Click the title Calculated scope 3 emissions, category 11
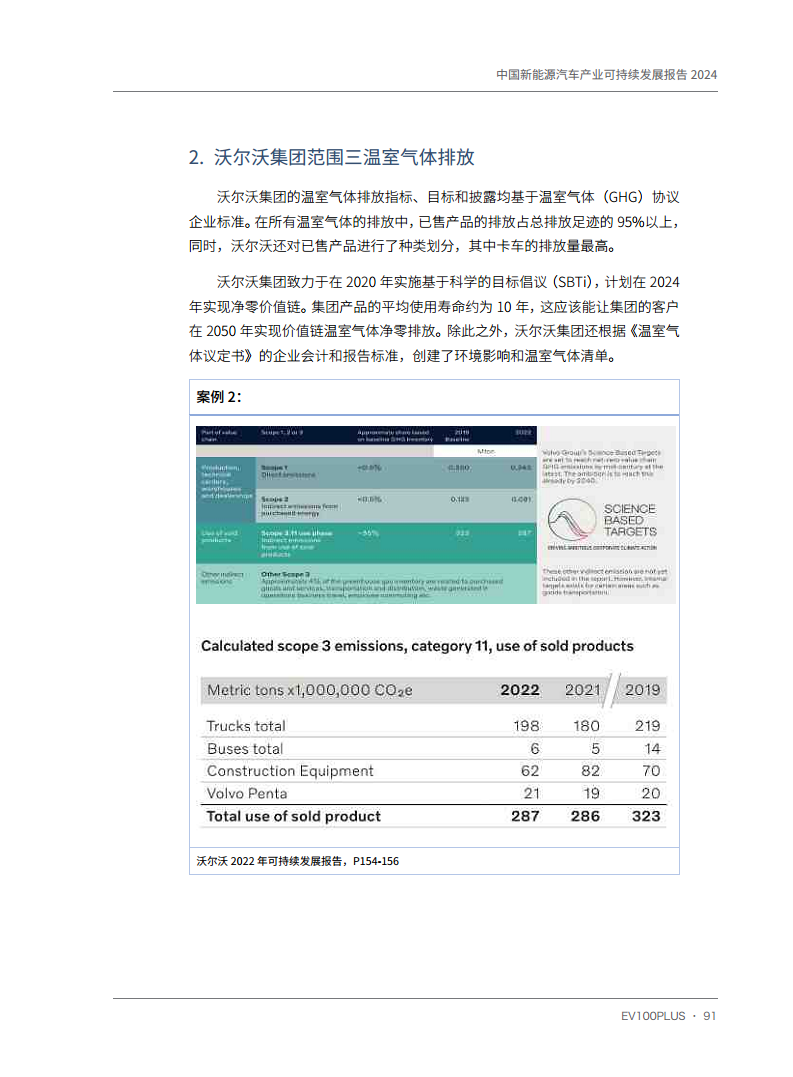The height and width of the screenshot is (1077, 793). (x=417, y=646)
